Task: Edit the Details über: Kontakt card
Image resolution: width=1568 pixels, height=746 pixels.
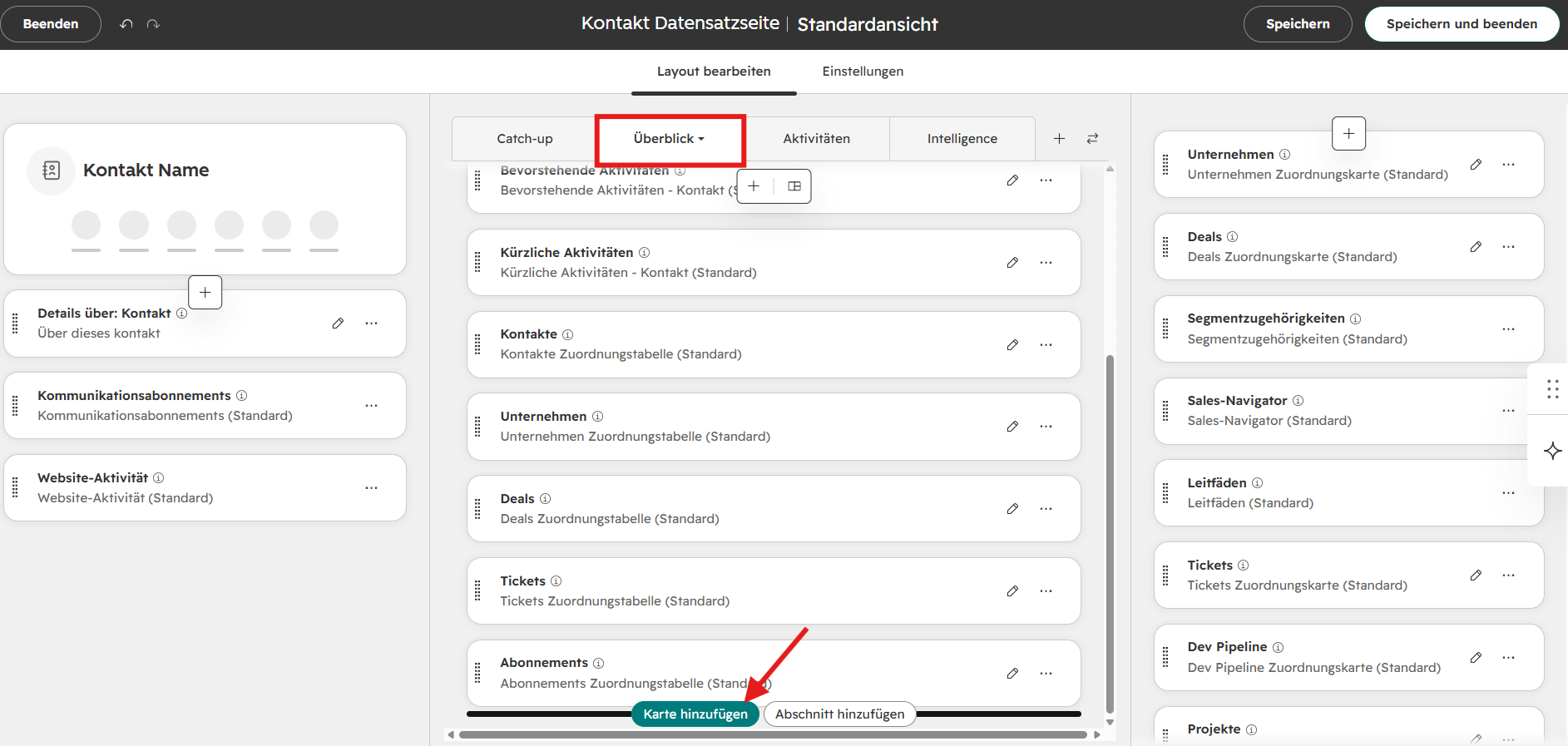Action: (x=338, y=323)
